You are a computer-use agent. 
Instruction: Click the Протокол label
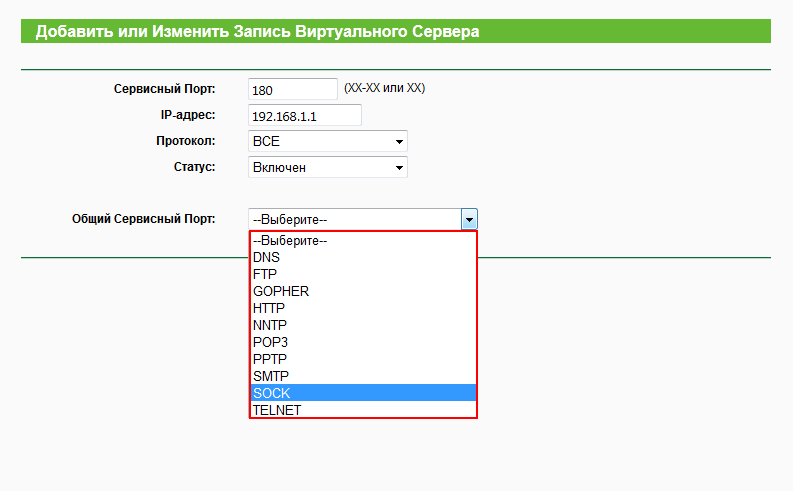(x=186, y=141)
